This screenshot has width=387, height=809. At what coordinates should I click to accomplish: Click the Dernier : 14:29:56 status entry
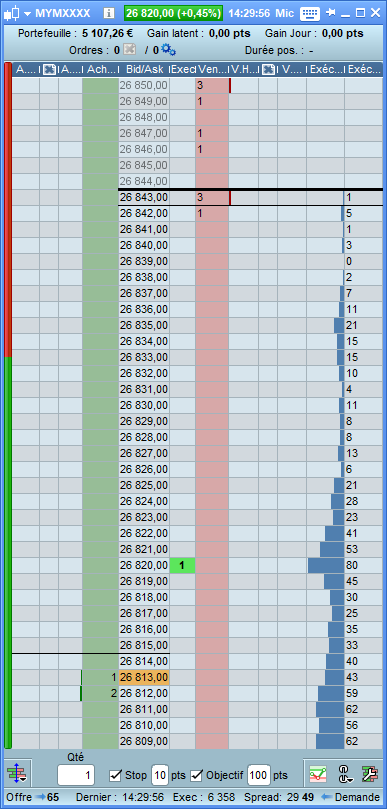(x=120, y=797)
